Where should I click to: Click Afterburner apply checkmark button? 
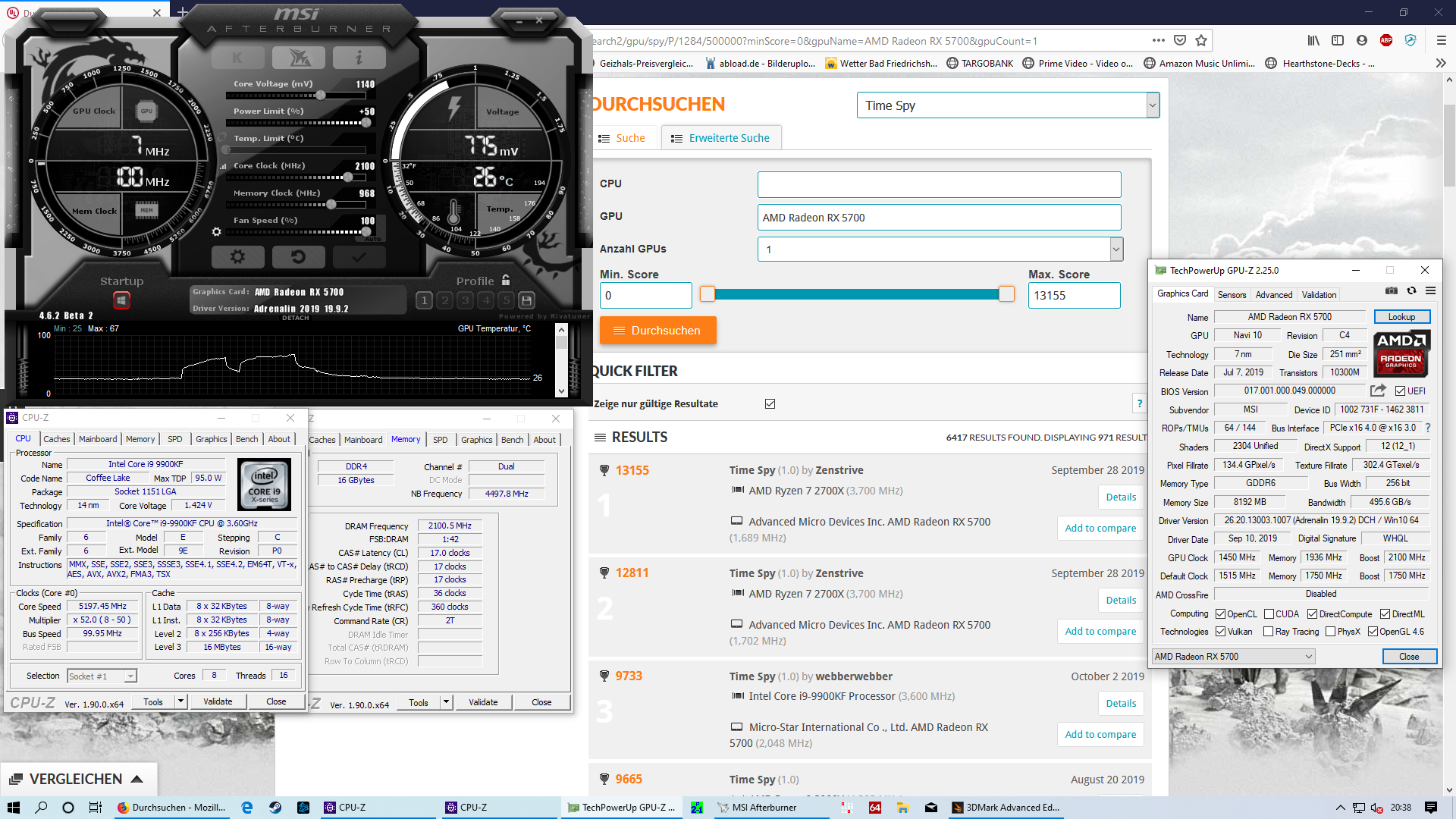coord(359,257)
